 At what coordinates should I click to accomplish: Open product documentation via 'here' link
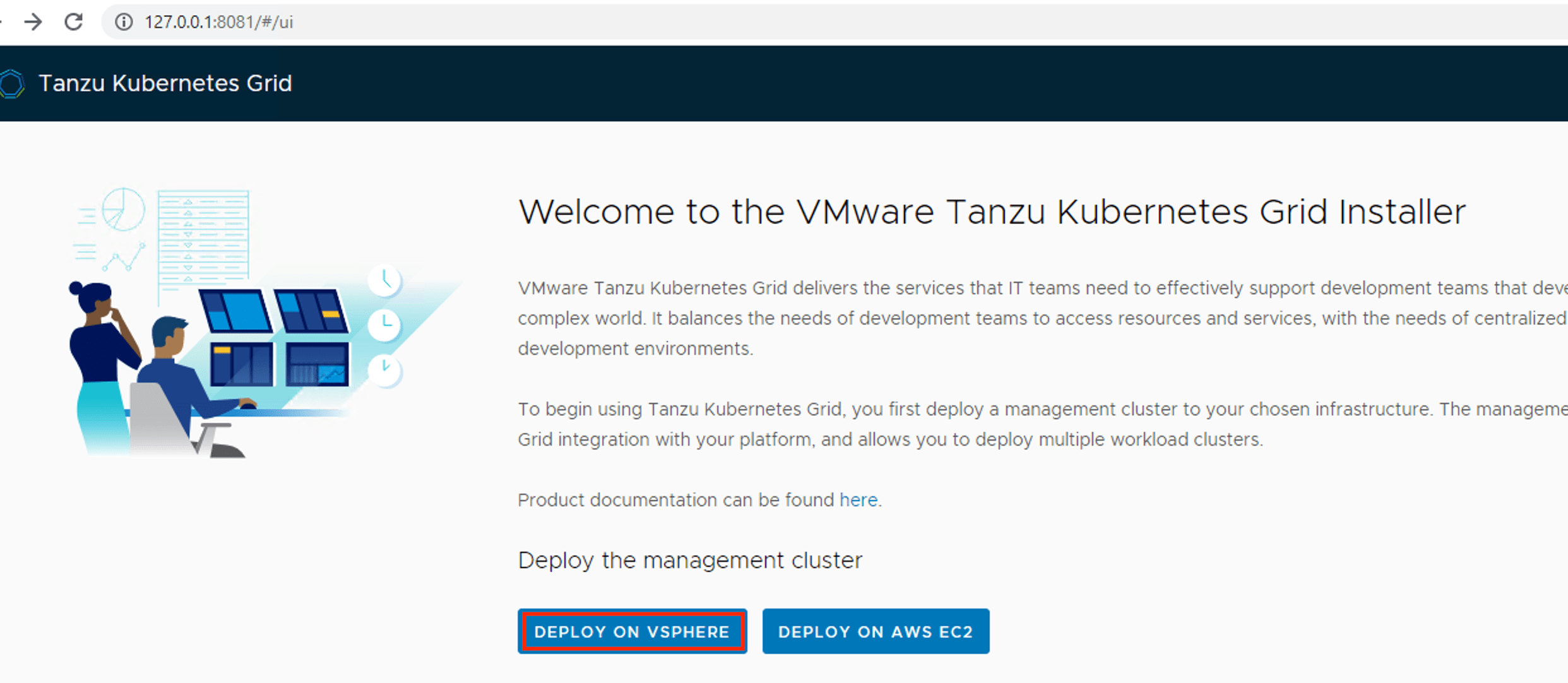coord(858,500)
